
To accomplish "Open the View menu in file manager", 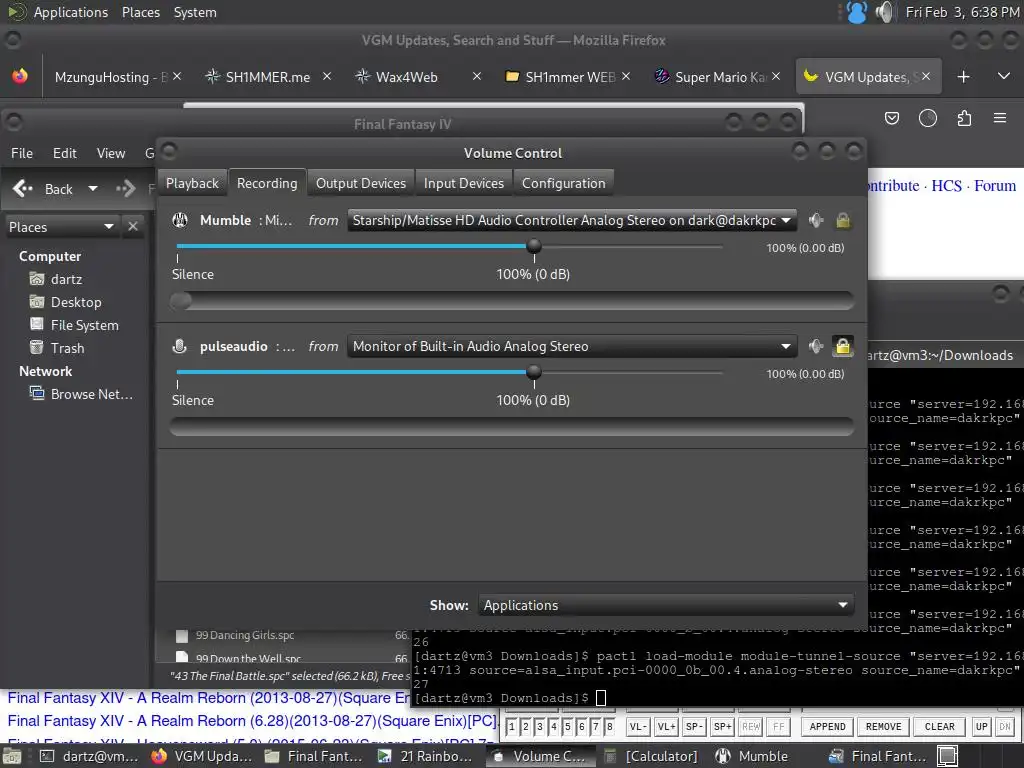I will [x=111, y=153].
